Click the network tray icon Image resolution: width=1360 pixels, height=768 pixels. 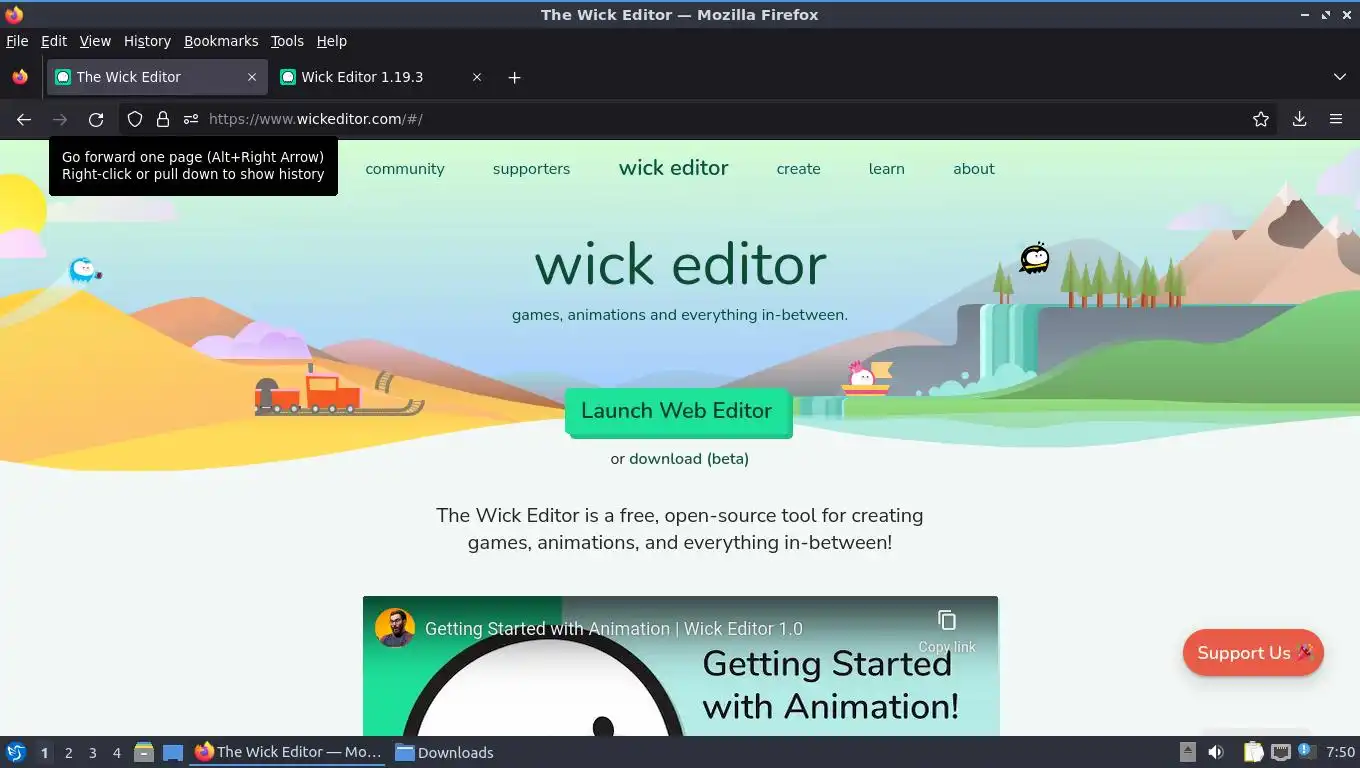coord(1281,752)
